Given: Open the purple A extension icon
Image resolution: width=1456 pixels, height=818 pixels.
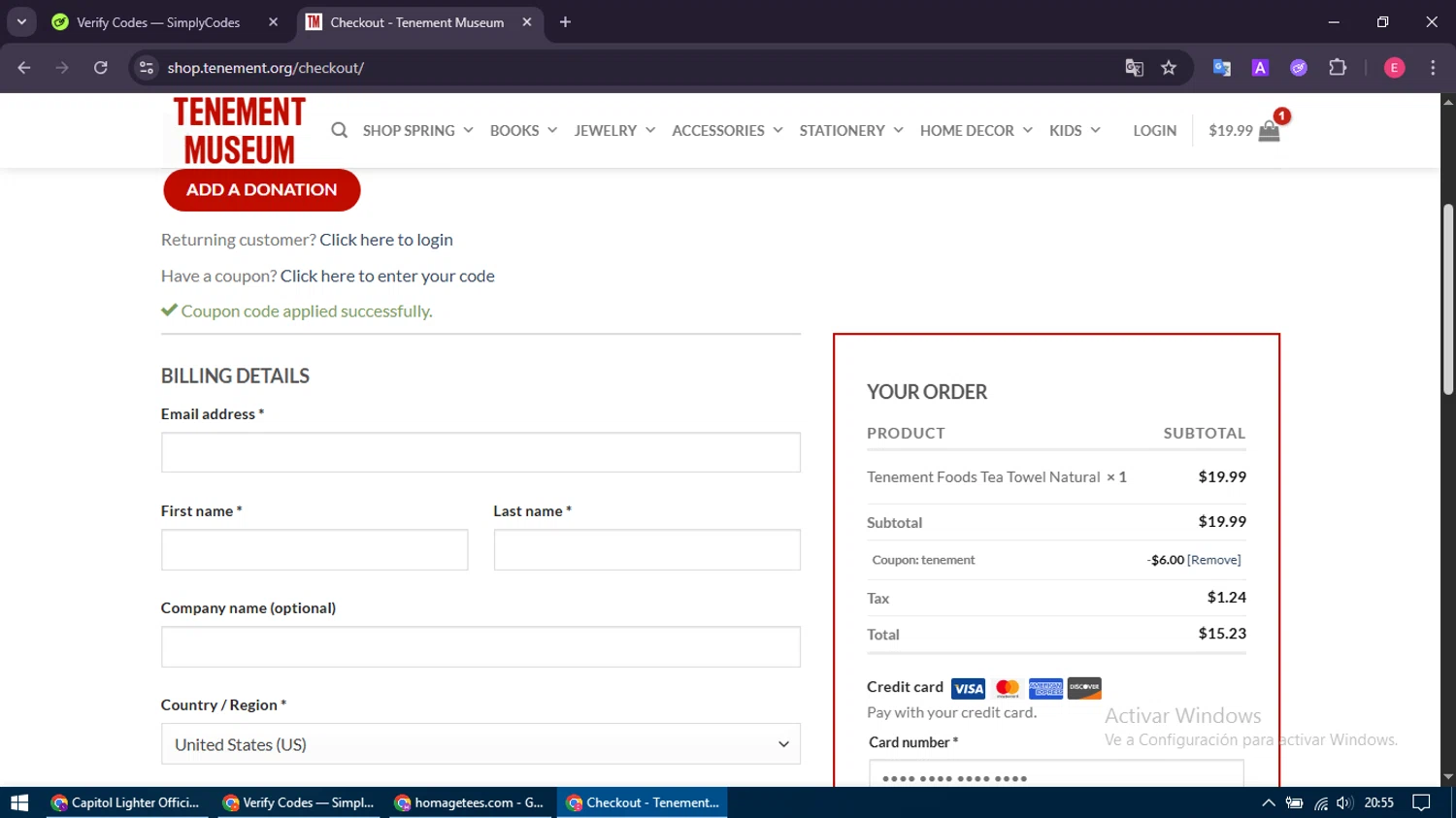Looking at the screenshot, I should click(1260, 68).
